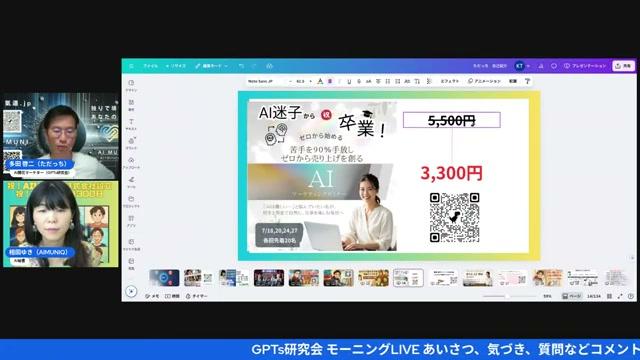The width and height of the screenshot is (640, 360).
Task: Open the KT account avatar menu
Action: point(519,66)
